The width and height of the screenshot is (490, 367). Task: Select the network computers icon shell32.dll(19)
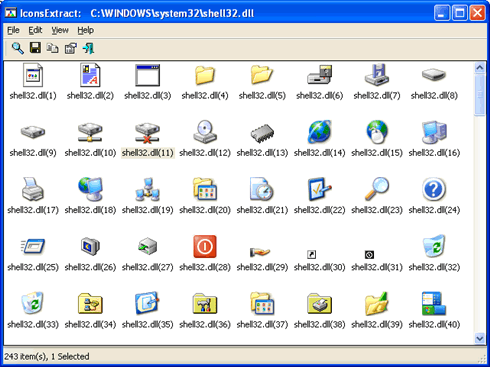coord(147,189)
